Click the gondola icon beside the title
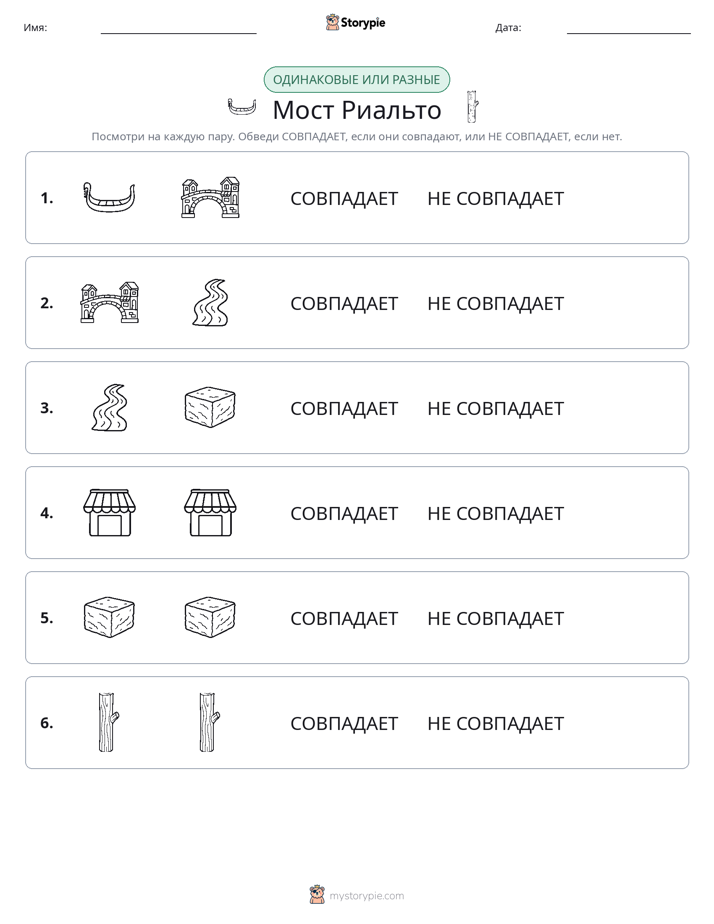Image resolution: width=714 pixels, height=924 pixels. coord(242,107)
